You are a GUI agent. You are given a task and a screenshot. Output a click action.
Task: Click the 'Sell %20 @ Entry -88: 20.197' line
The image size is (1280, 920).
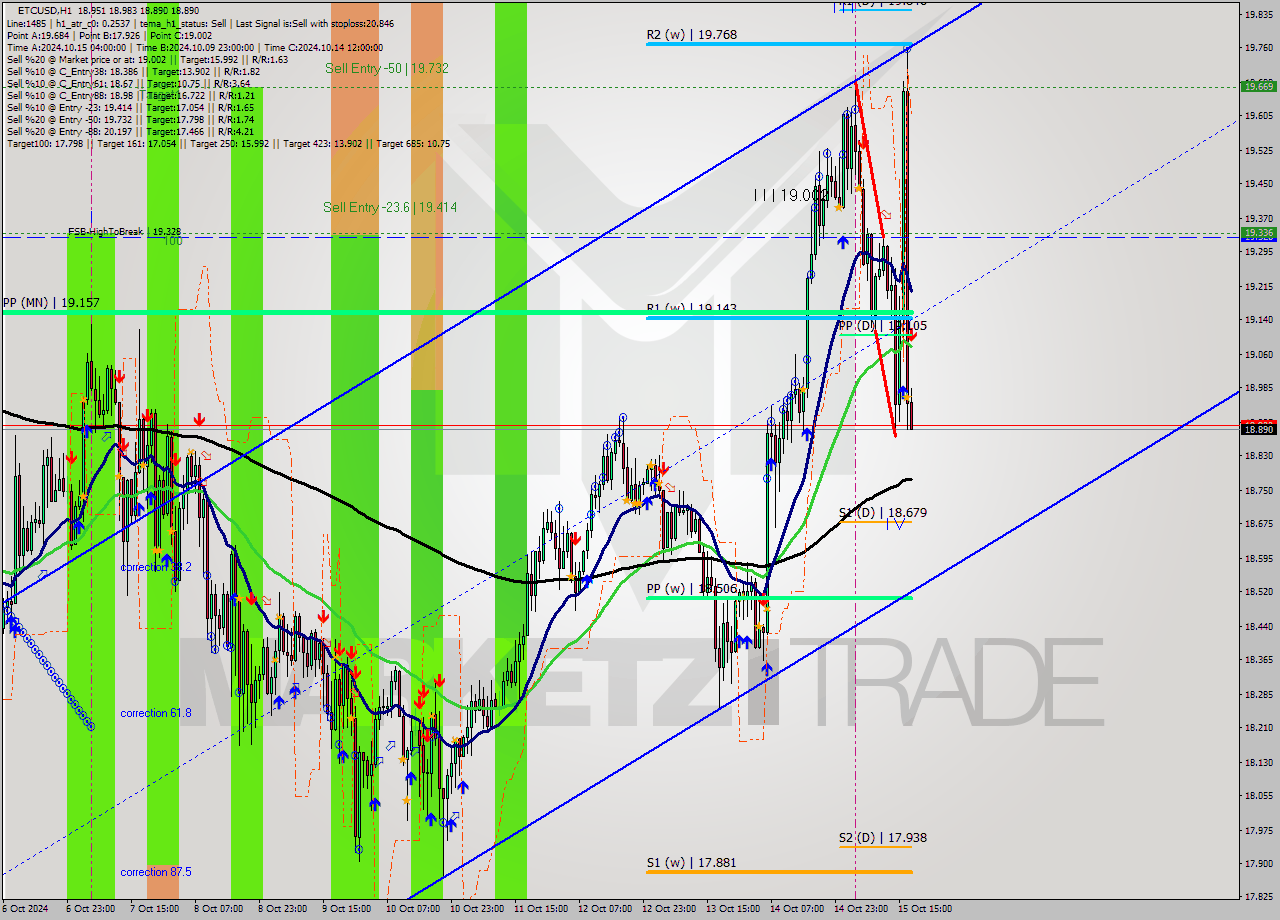(x=130, y=131)
